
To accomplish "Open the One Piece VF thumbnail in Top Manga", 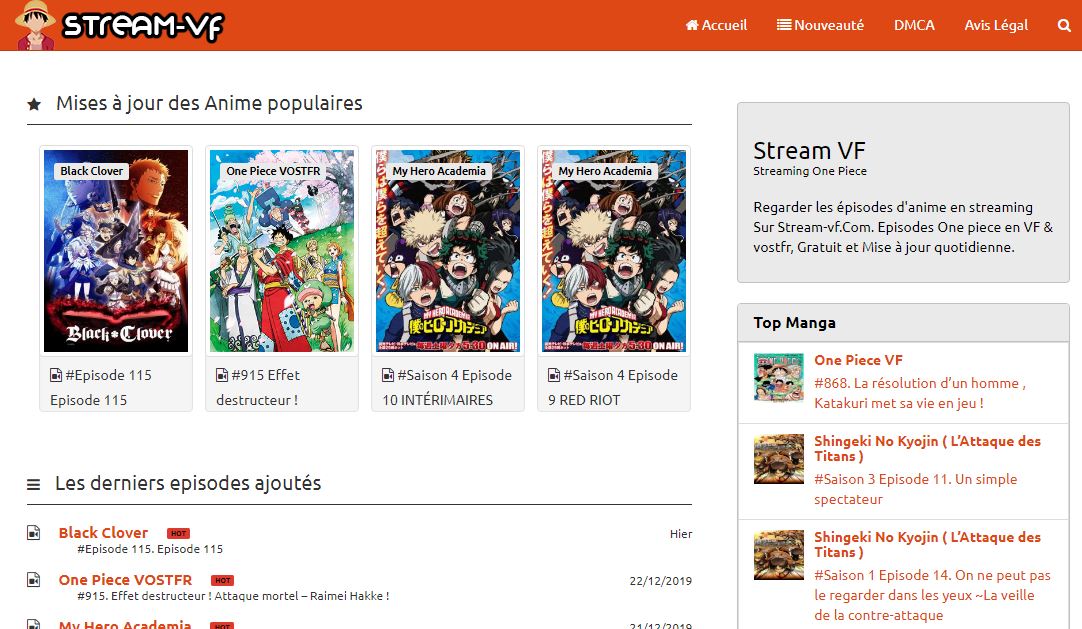I will (778, 377).
